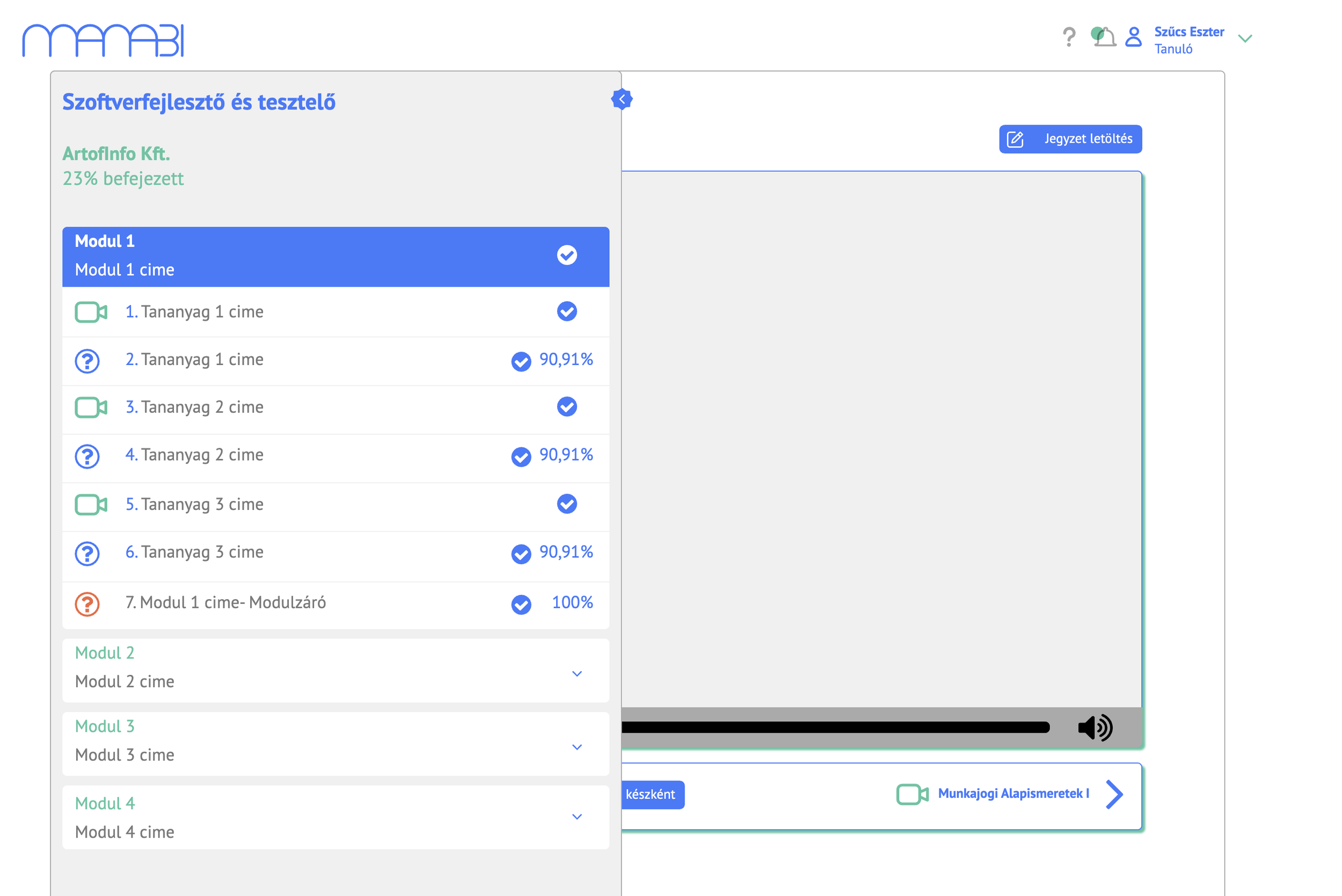Viewport: 1342px width, 896px height.
Task: Click the quiz icon beside 2. Tananyag 1 cime
Action: click(x=87, y=361)
